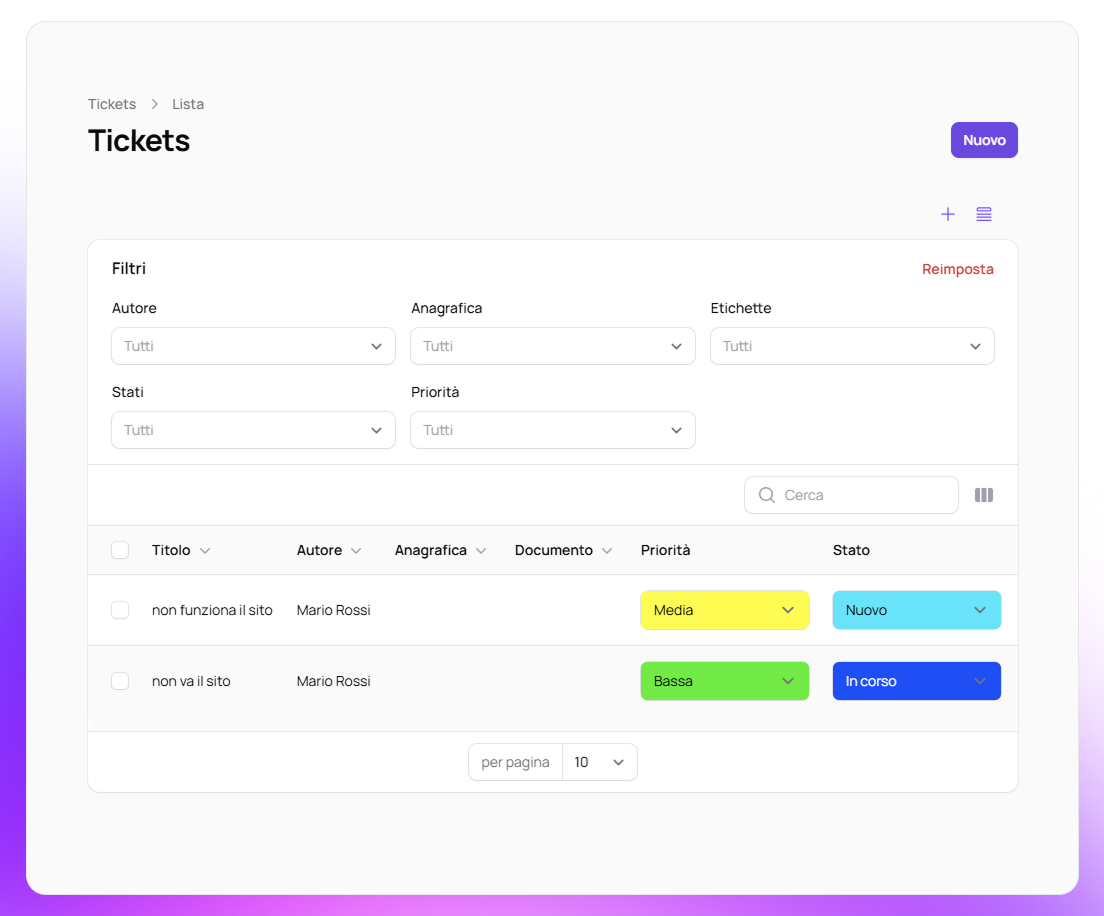Sort by Documento column chevron
Screen dimensions: 1104x916
point(607,551)
